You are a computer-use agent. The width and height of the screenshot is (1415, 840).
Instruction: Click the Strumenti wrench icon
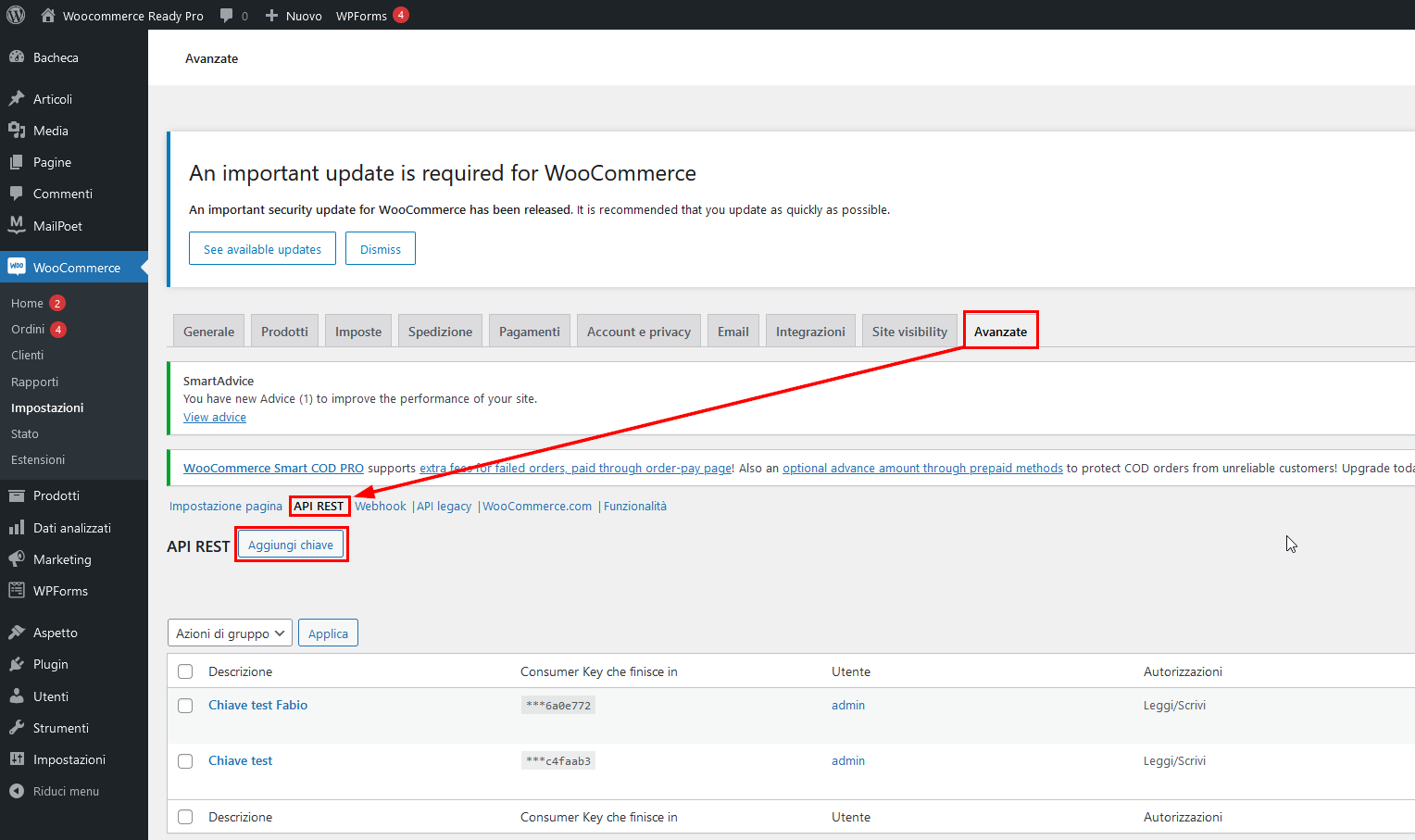(x=17, y=728)
